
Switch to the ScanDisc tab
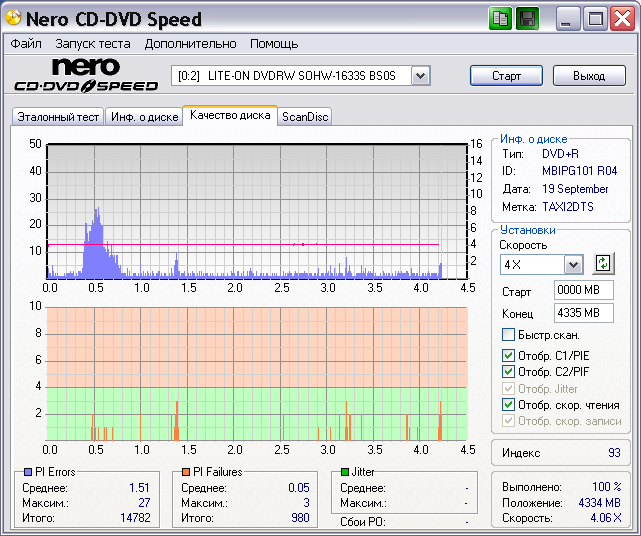pos(305,117)
